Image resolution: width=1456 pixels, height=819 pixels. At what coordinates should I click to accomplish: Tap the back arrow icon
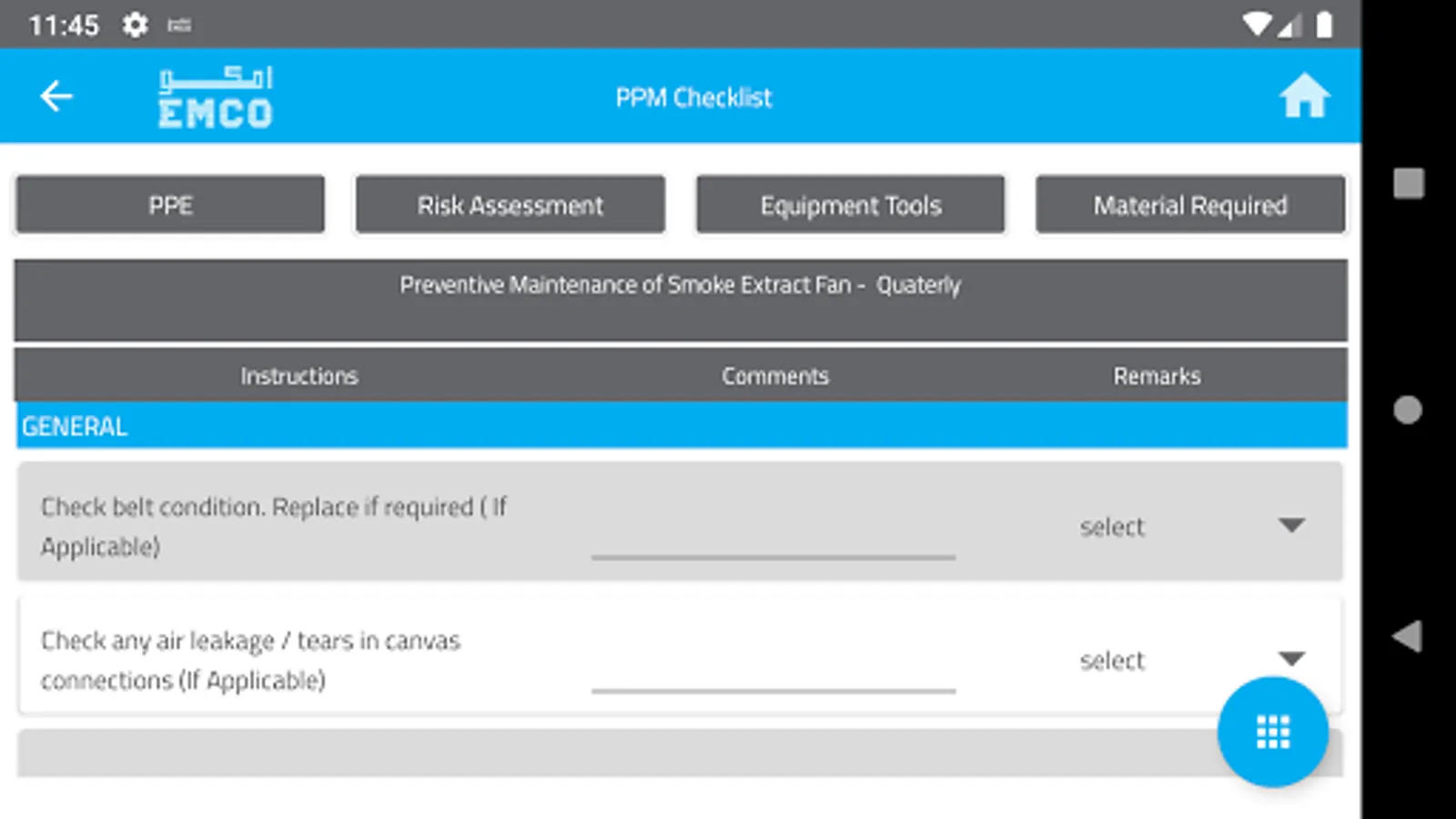(x=56, y=96)
